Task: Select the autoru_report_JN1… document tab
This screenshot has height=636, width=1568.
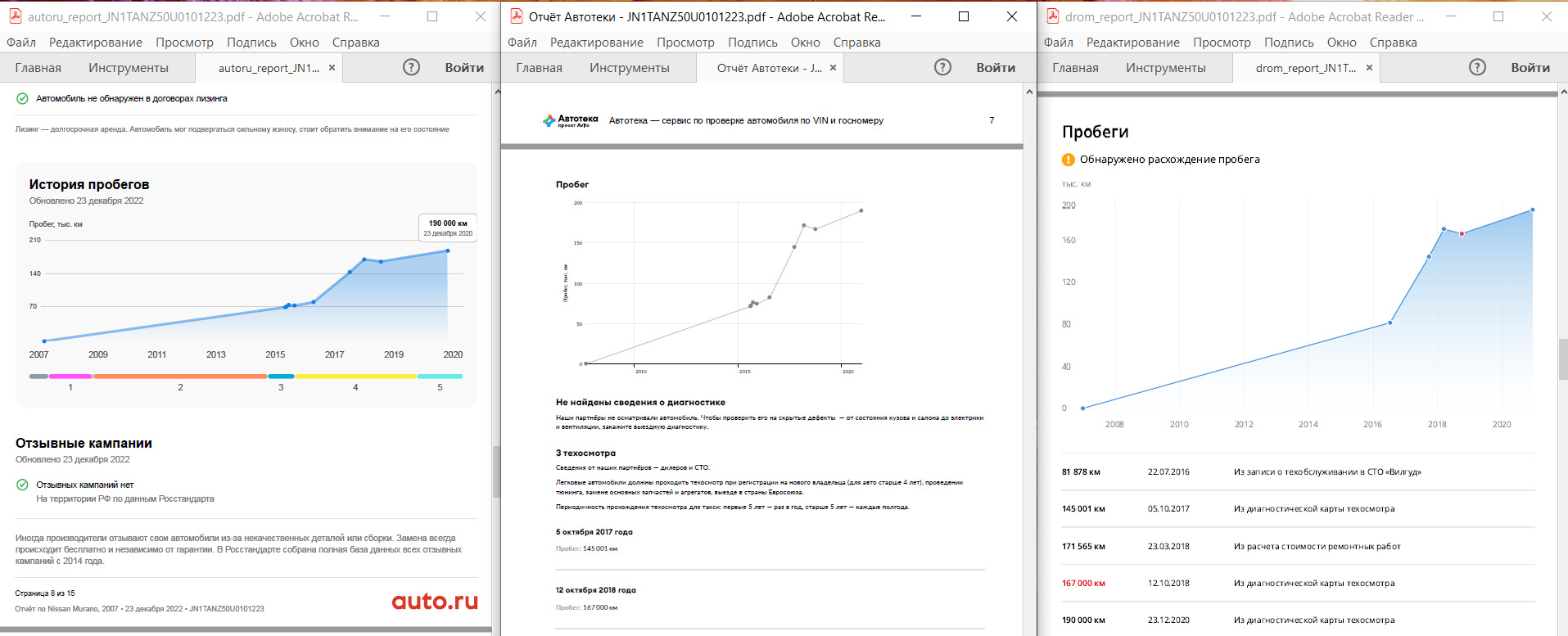Action: [x=269, y=68]
